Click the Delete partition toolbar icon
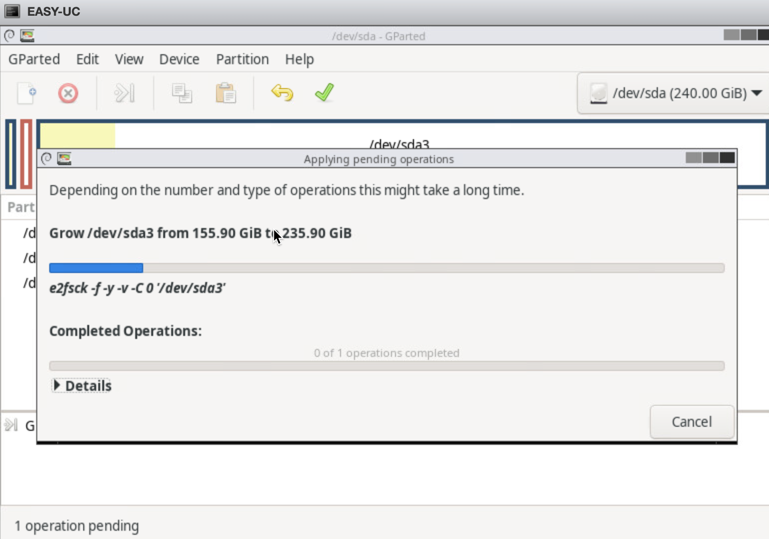 point(68,93)
